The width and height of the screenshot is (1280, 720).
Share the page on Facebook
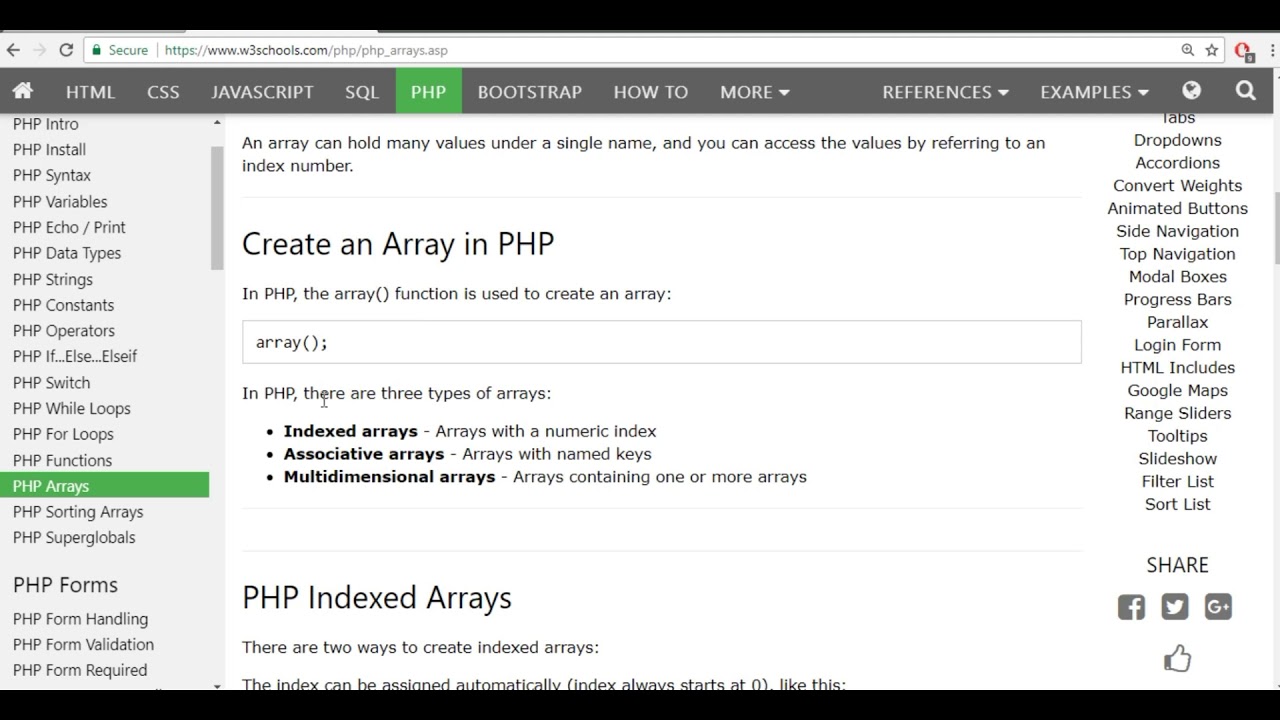[1131, 607]
